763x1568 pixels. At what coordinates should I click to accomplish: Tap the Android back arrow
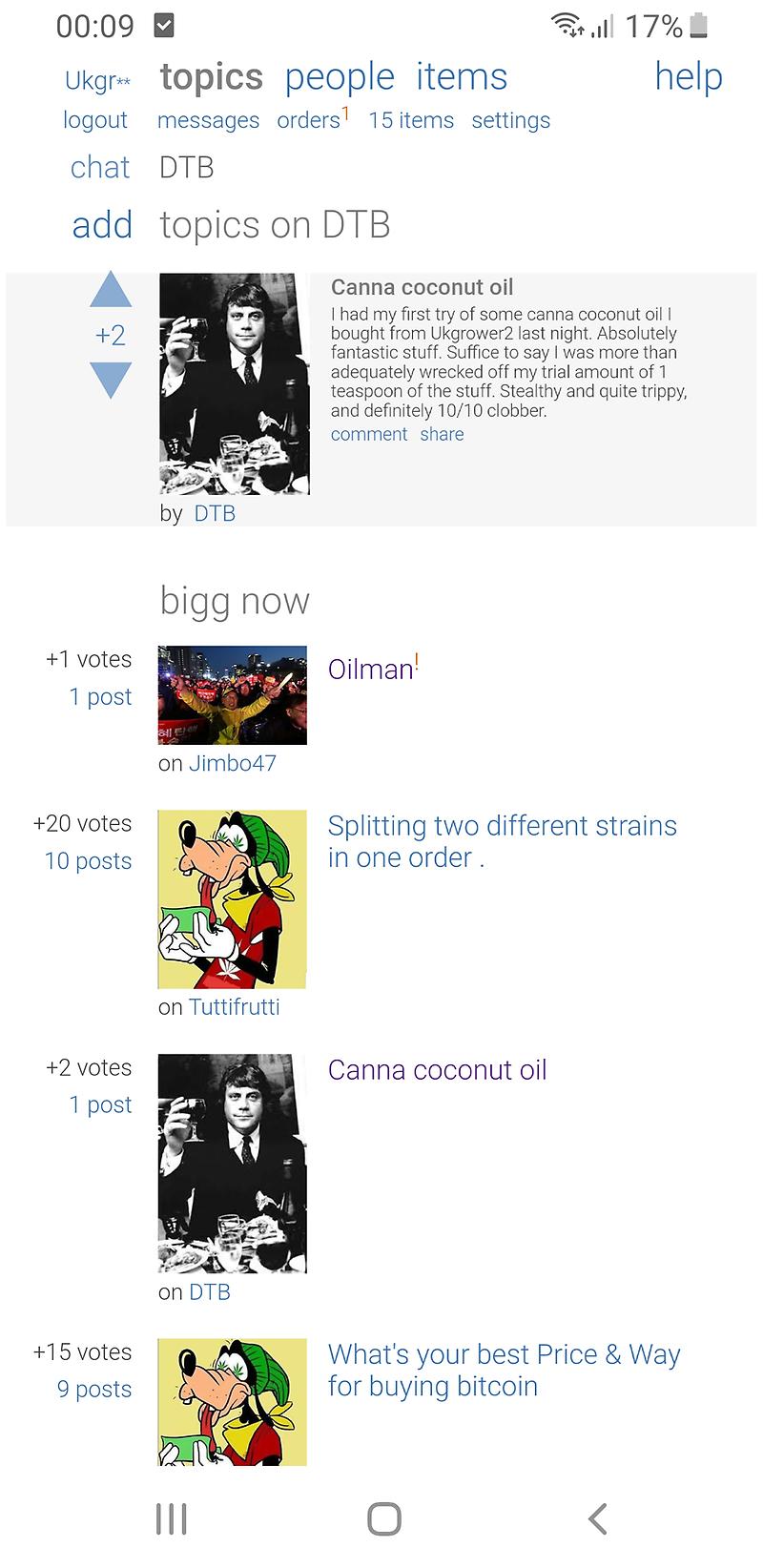pyautogui.click(x=597, y=1518)
